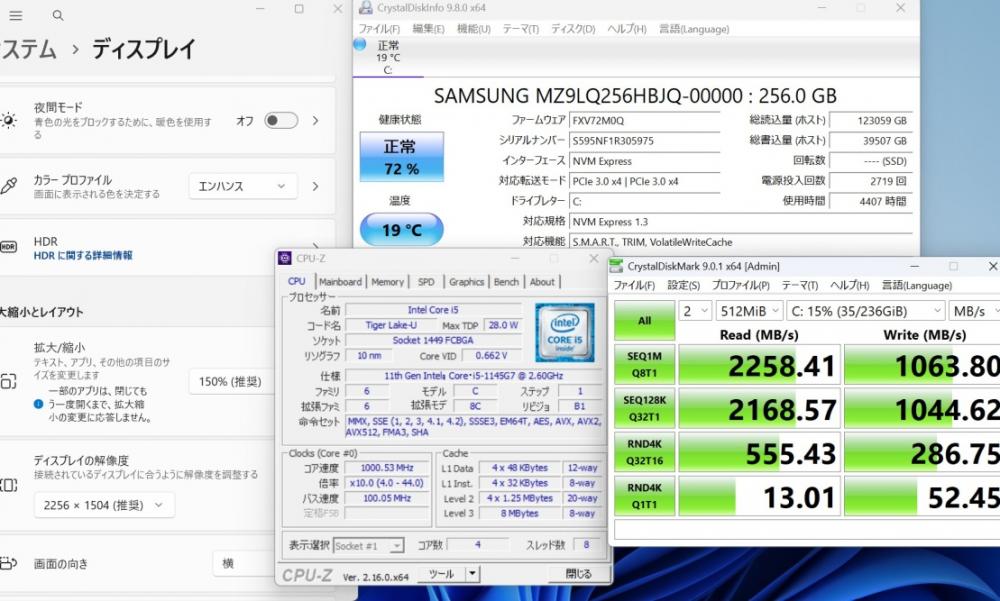The height and width of the screenshot is (601, 1000).
Task: Click the display resolution icon
Action: (x=8, y=486)
